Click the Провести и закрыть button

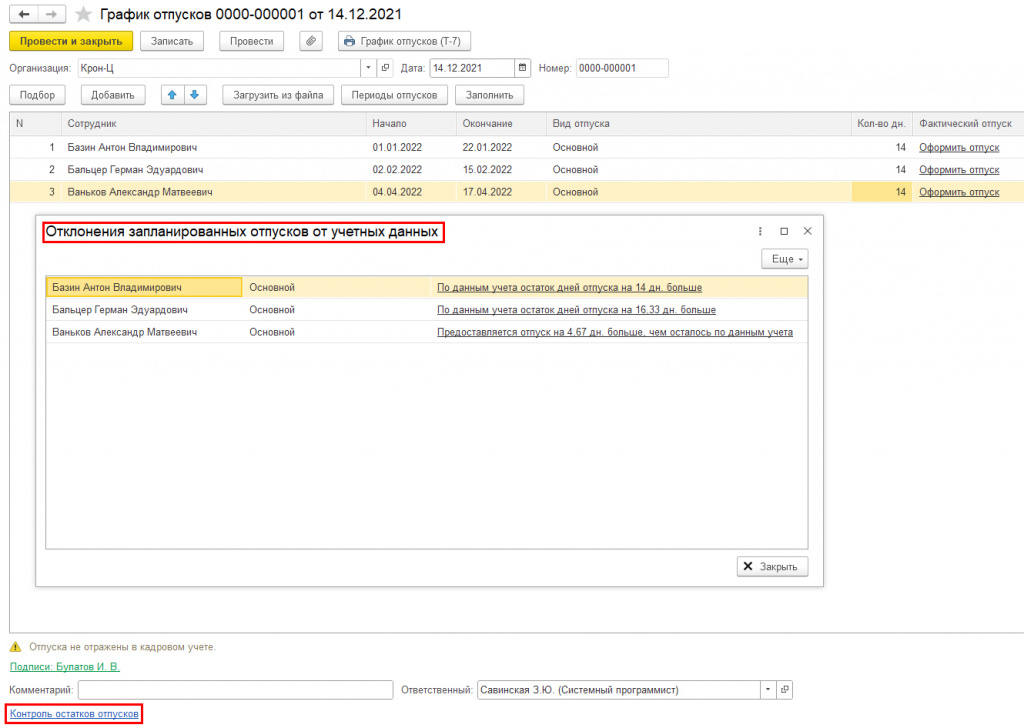(x=71, y=41)
